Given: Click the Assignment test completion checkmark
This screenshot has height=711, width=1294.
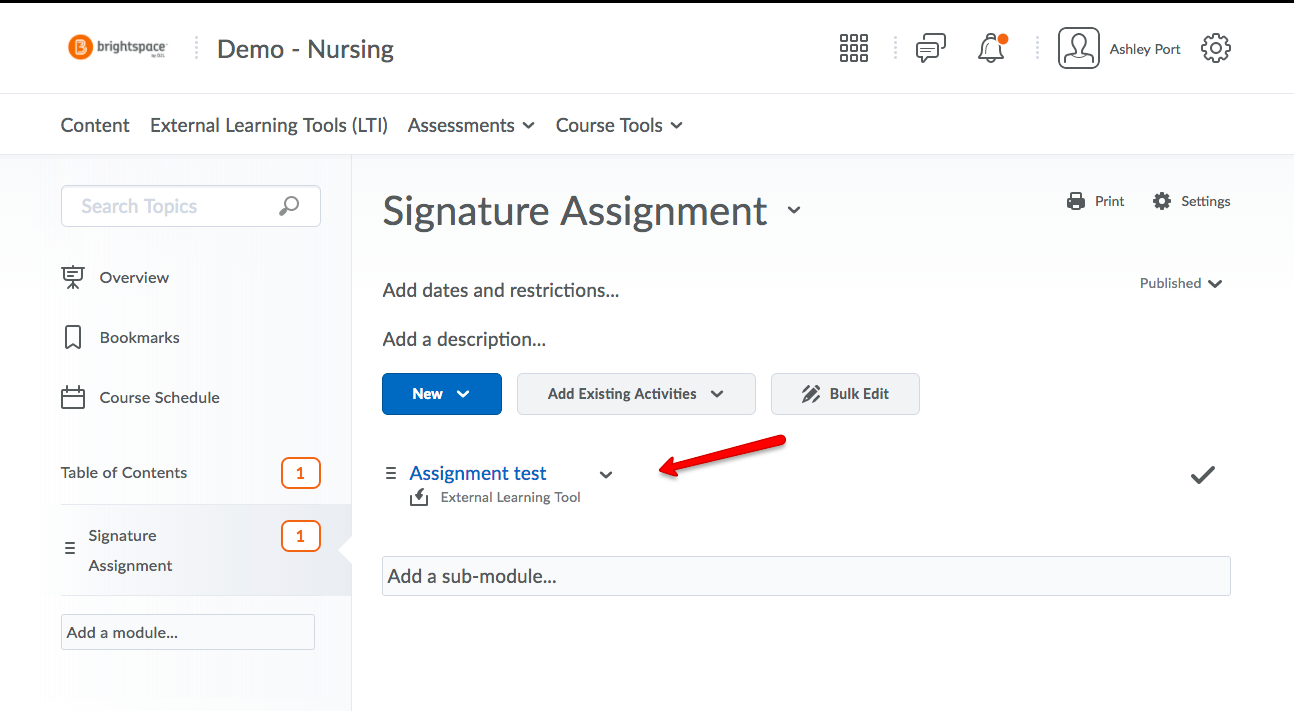Looking at the screenshot, I should click(1202, 475).
